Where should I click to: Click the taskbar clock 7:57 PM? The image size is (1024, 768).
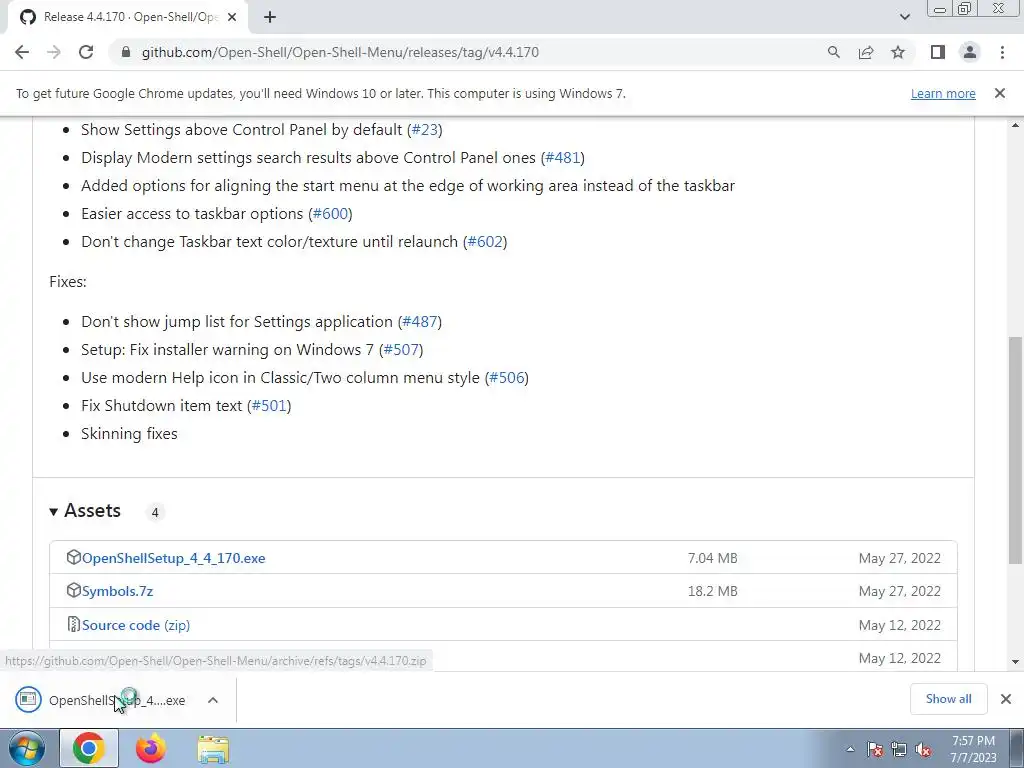(973, 741)
